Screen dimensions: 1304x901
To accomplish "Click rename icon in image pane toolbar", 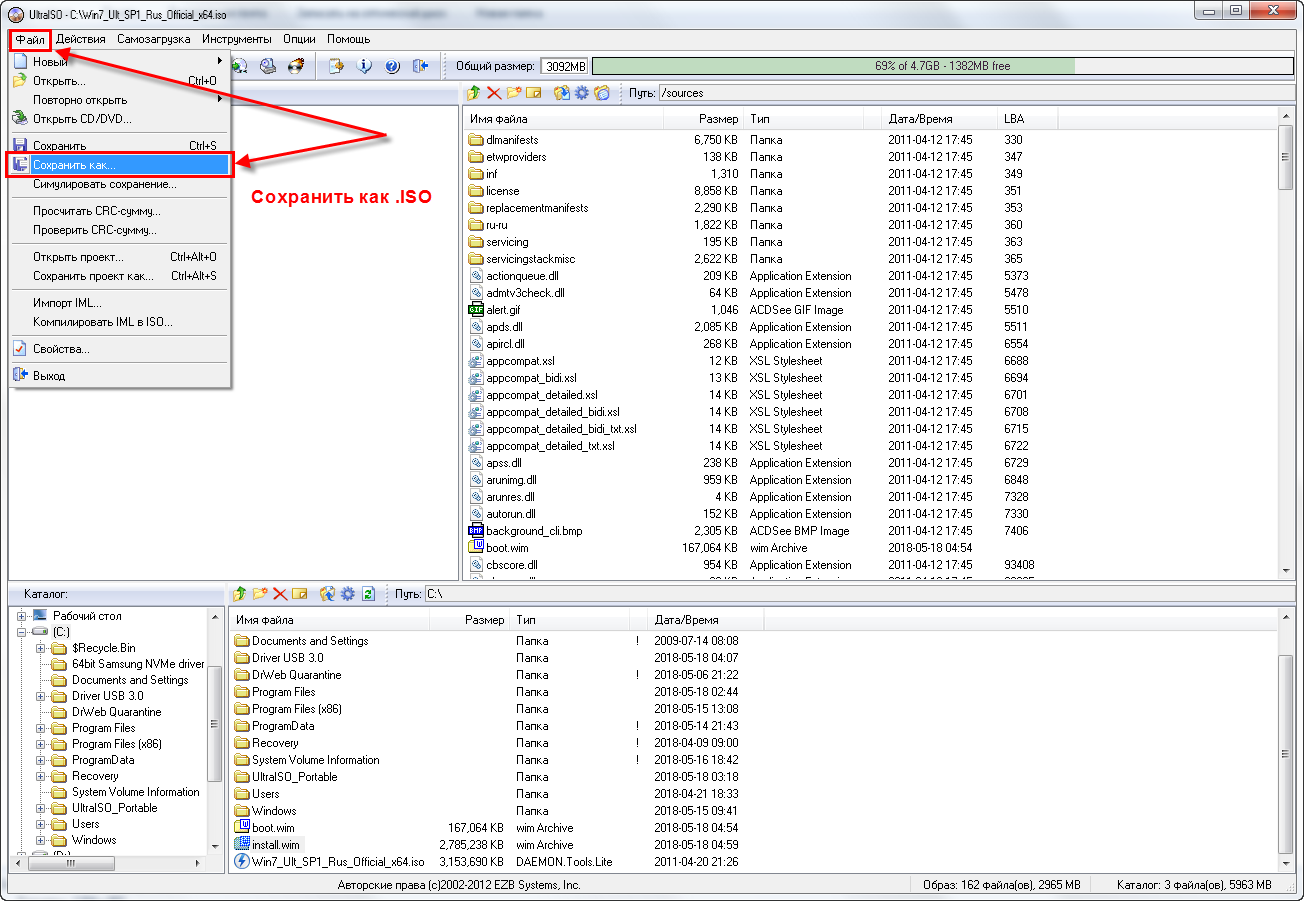I will tap(534, 93).
